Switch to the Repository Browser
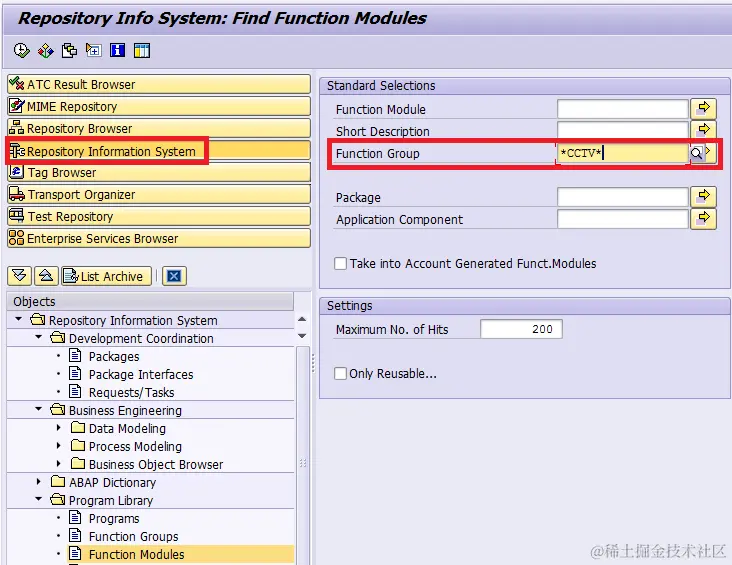The height and width of the screenshot is (565, 732). (x=159, y=128)
